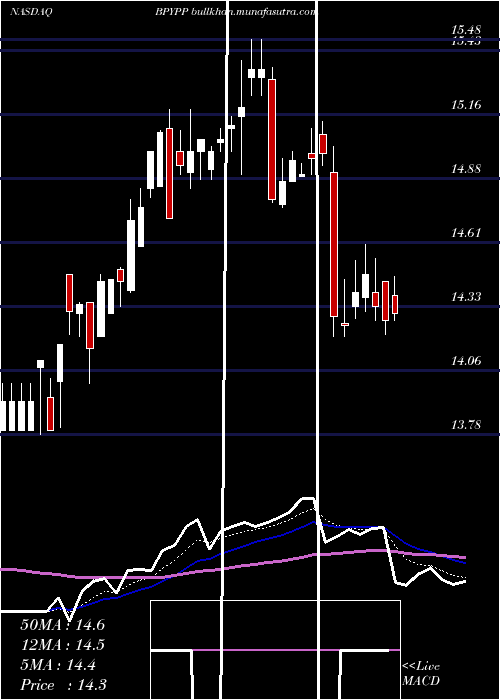Click the 14.06 price axis label
This screenshot has height=700, width=500.
[x=466, y=360]
